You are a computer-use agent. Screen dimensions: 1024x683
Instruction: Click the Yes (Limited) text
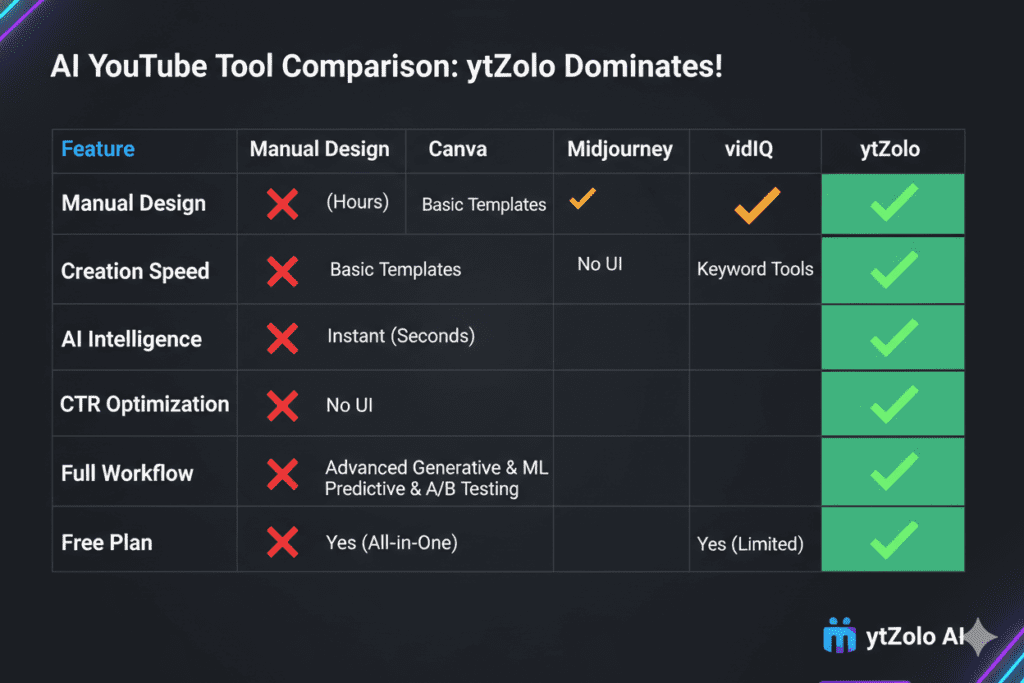tap(750, 544)
